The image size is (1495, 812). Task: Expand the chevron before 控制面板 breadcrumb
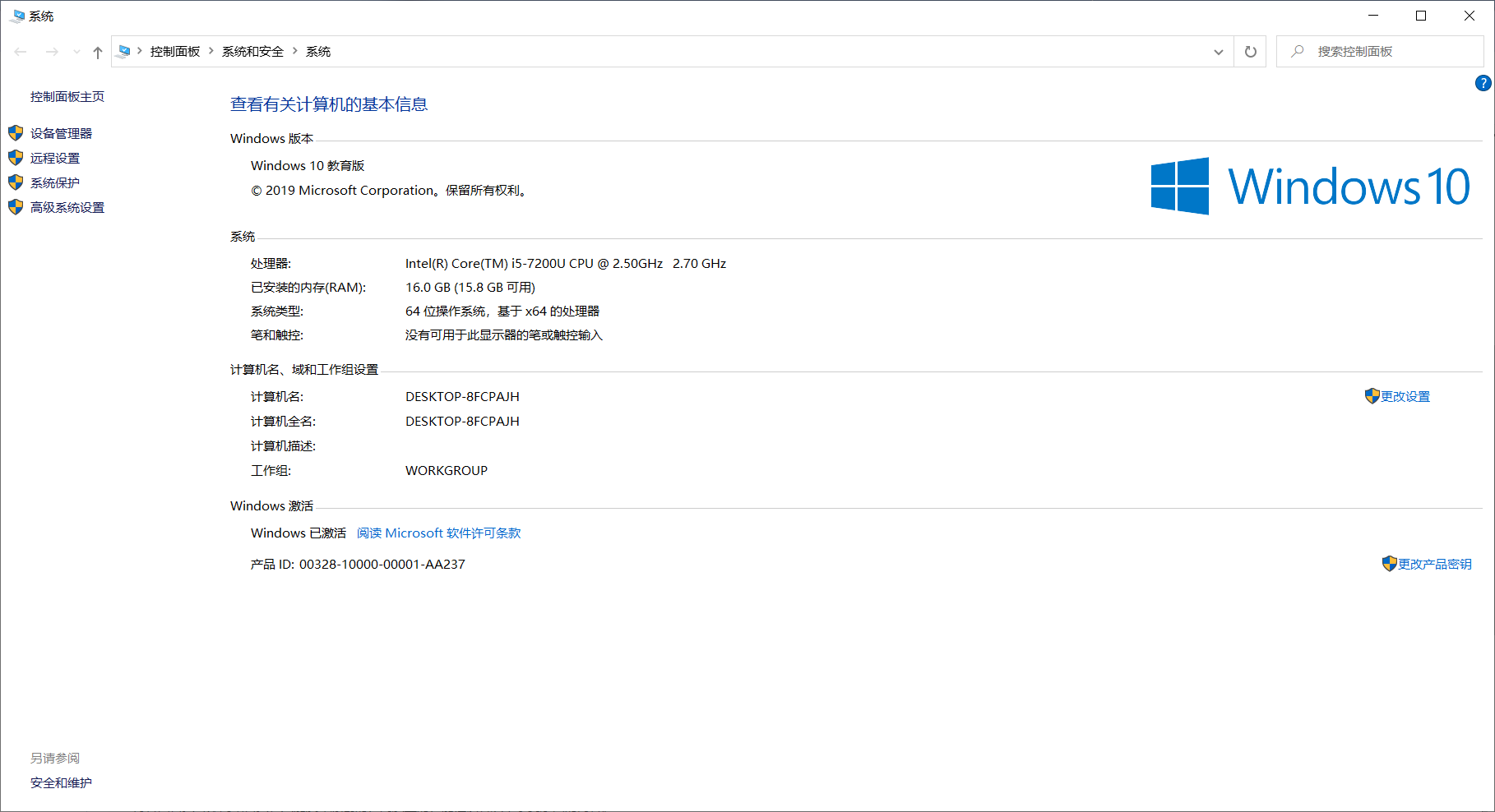click(x=140, y=51)
